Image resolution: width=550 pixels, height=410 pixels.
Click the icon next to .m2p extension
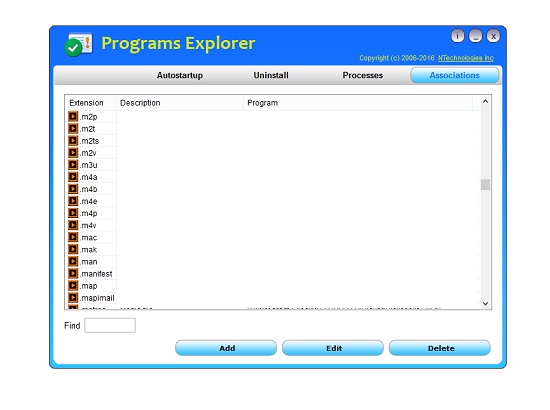73,116
